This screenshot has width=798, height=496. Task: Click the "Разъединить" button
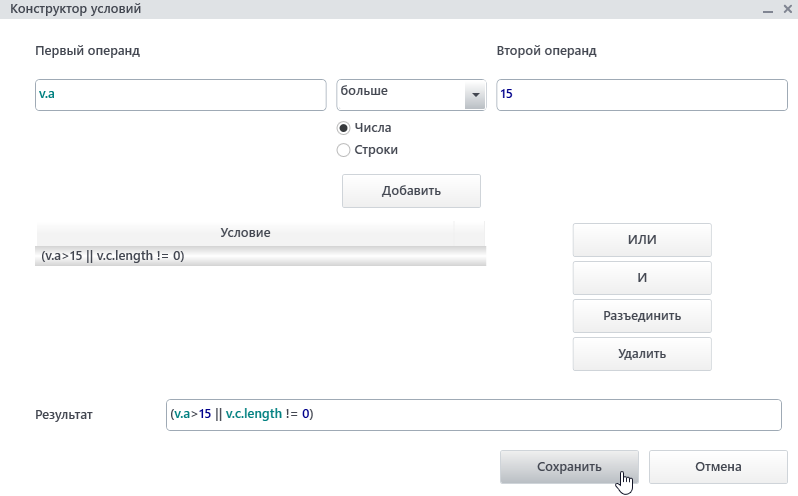(x=641, y=316)
